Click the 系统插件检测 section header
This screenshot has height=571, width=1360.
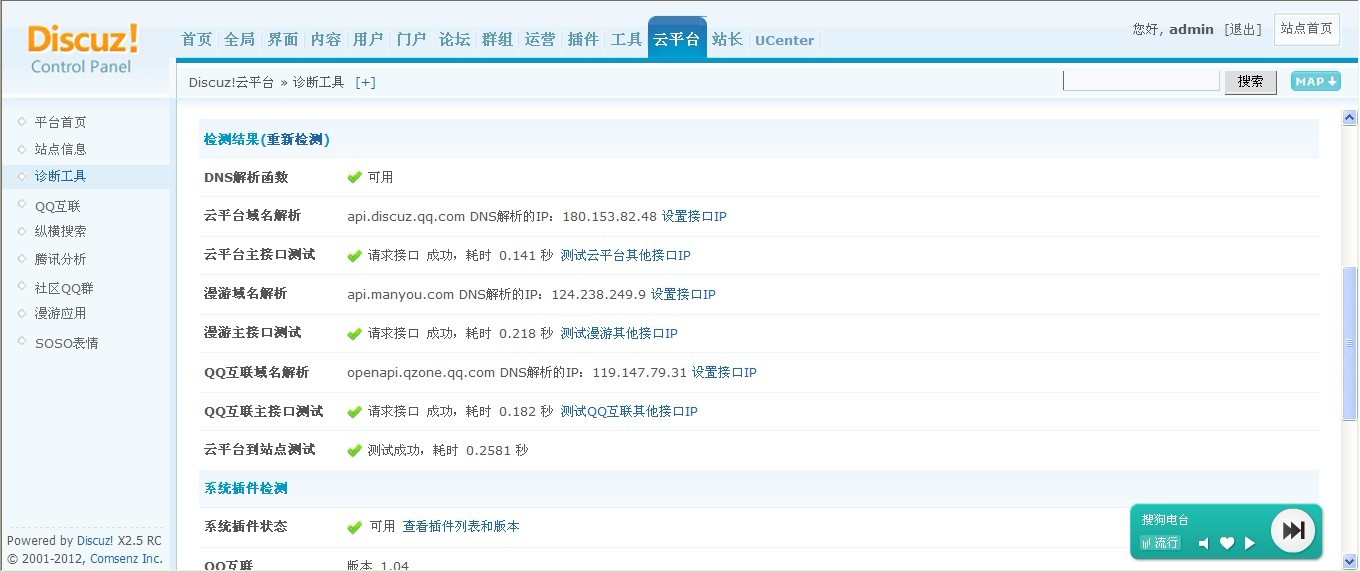[246, 488]
